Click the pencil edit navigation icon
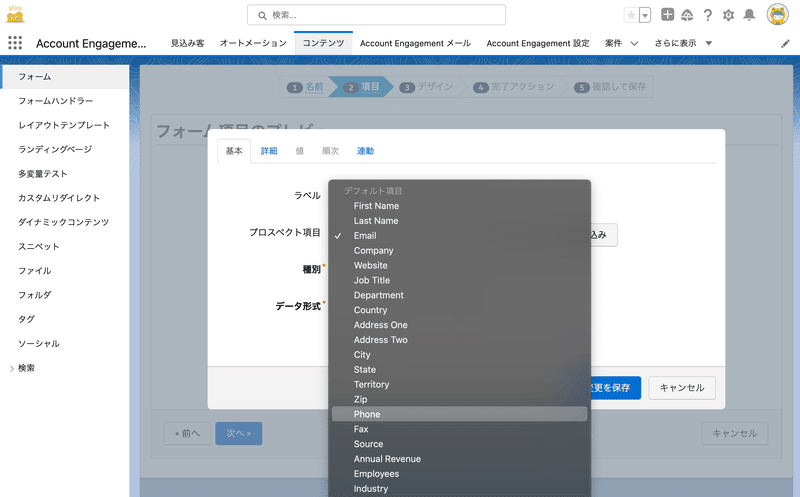 [x=785, y=44]
